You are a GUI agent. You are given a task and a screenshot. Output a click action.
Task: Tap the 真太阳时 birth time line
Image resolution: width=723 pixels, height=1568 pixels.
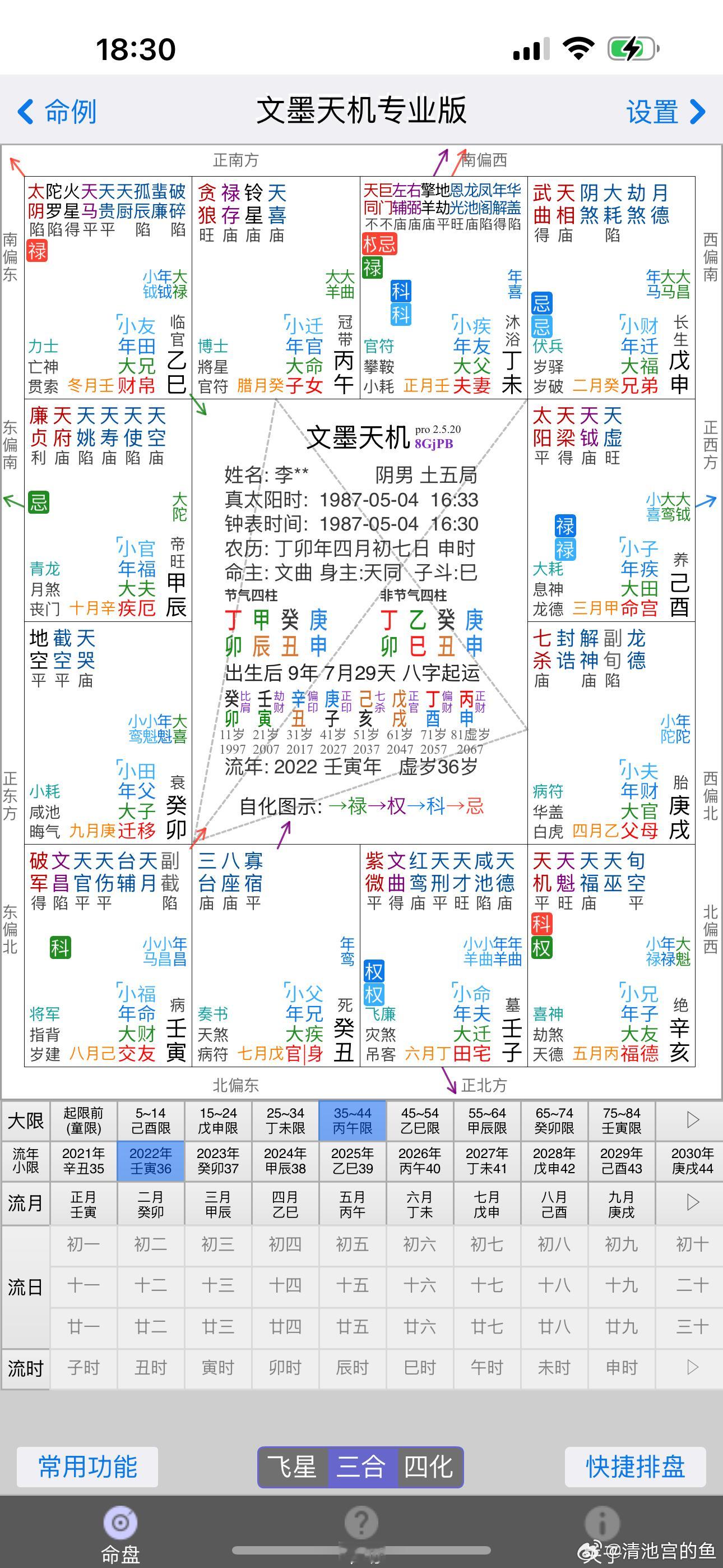point(351,500)
